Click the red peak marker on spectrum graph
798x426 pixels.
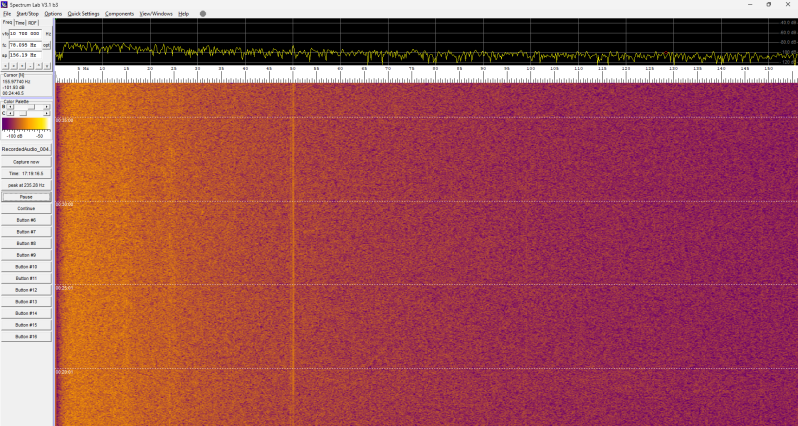[665, 53]
